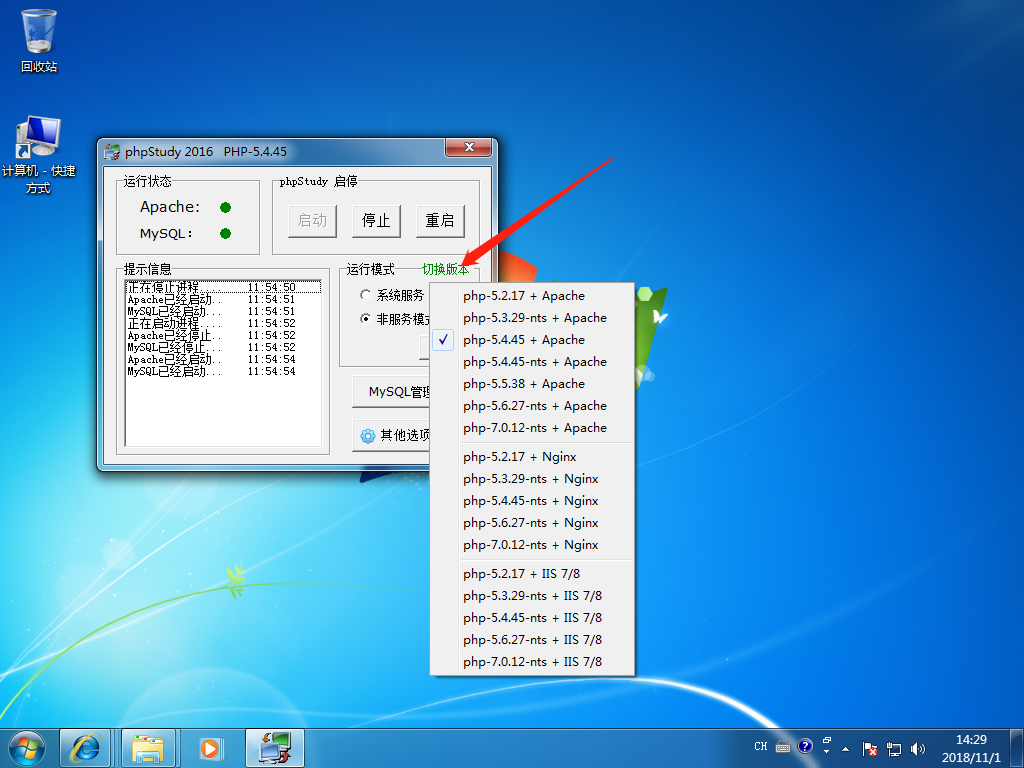
Task: Select log row 正在停止进程 11:54:50
Action: pos(223,287)
